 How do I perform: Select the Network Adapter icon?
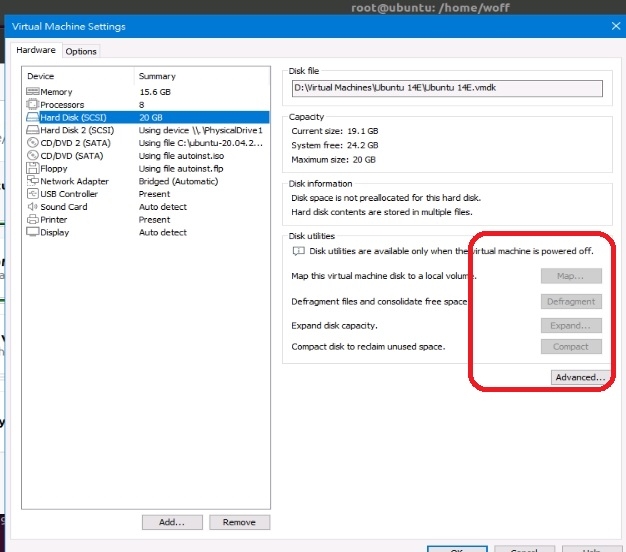(x=32, y=182)
